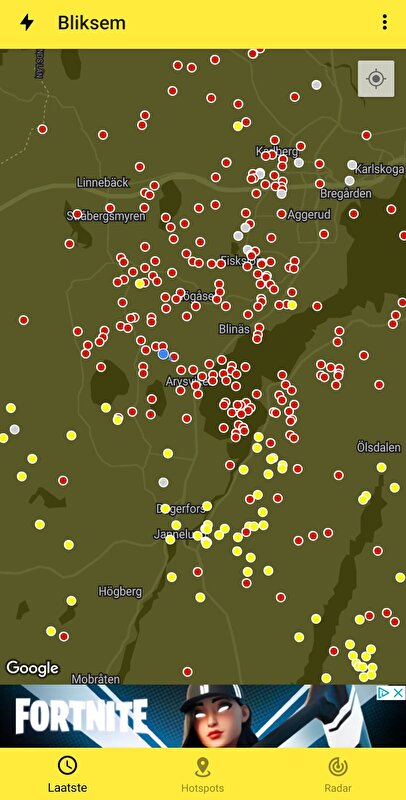The width and height of the screenshot is (406, 800).
Task: Center map on my location
Action: tap(376, 79)
